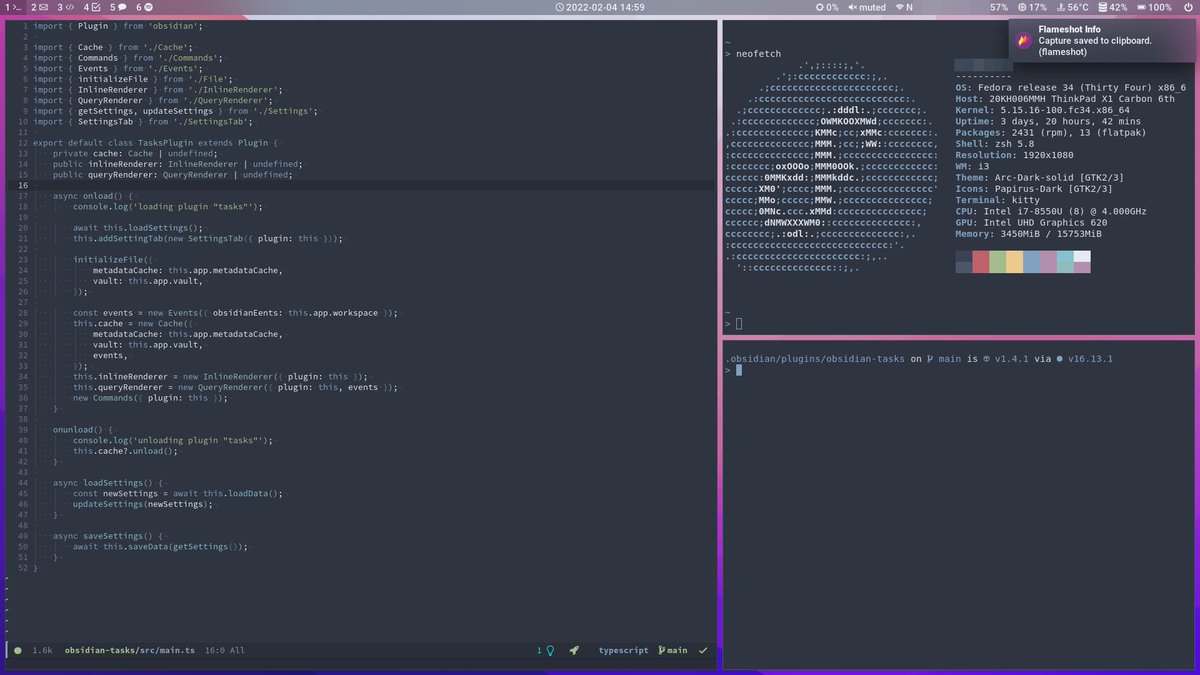Click the 16:0 All cursor position
Viewport: 1200px width, 675px height.
pyautogui.click(x=224, y=650)
